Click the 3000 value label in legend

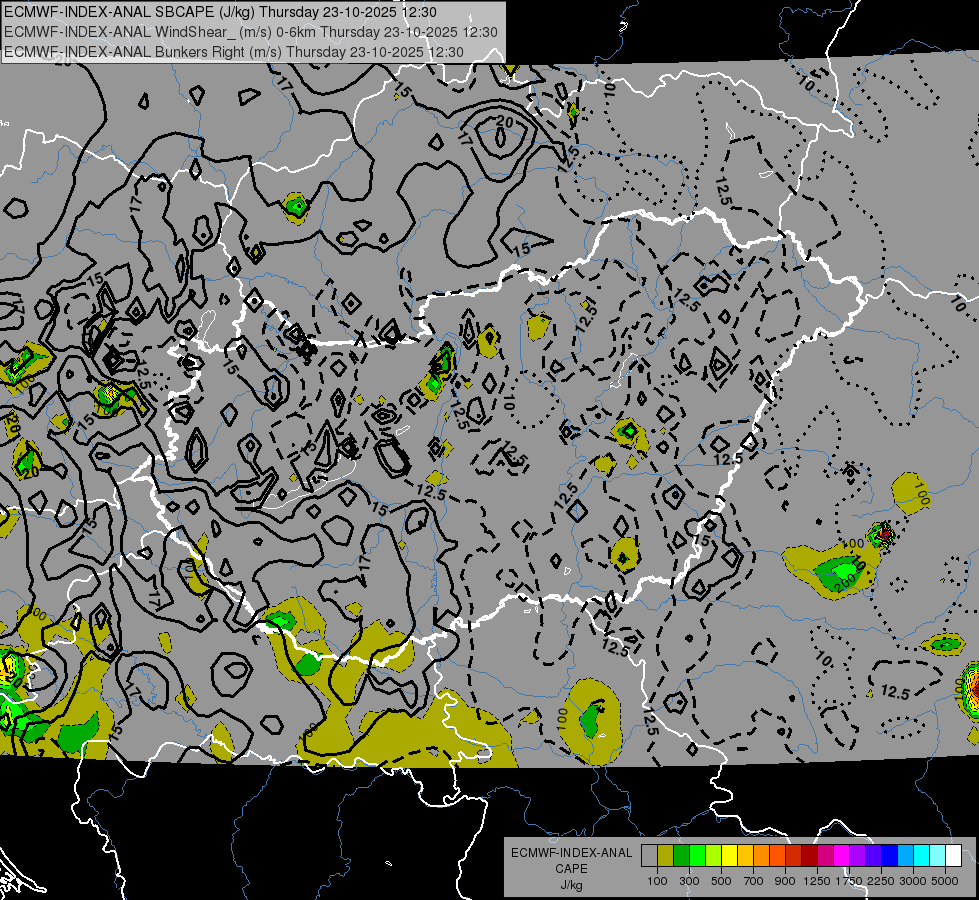[912, 881]
